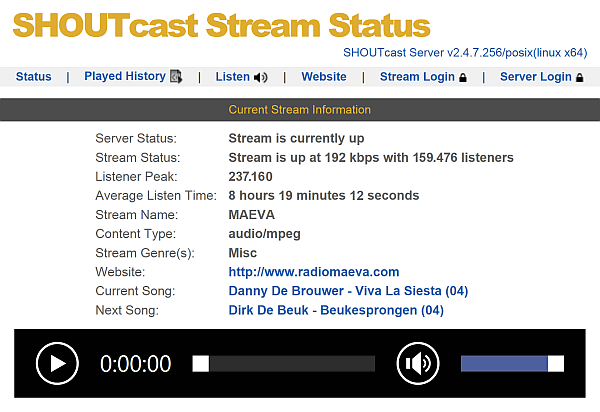Select the stream name MAEVA
600x412 pixels.
pos(251,215)
